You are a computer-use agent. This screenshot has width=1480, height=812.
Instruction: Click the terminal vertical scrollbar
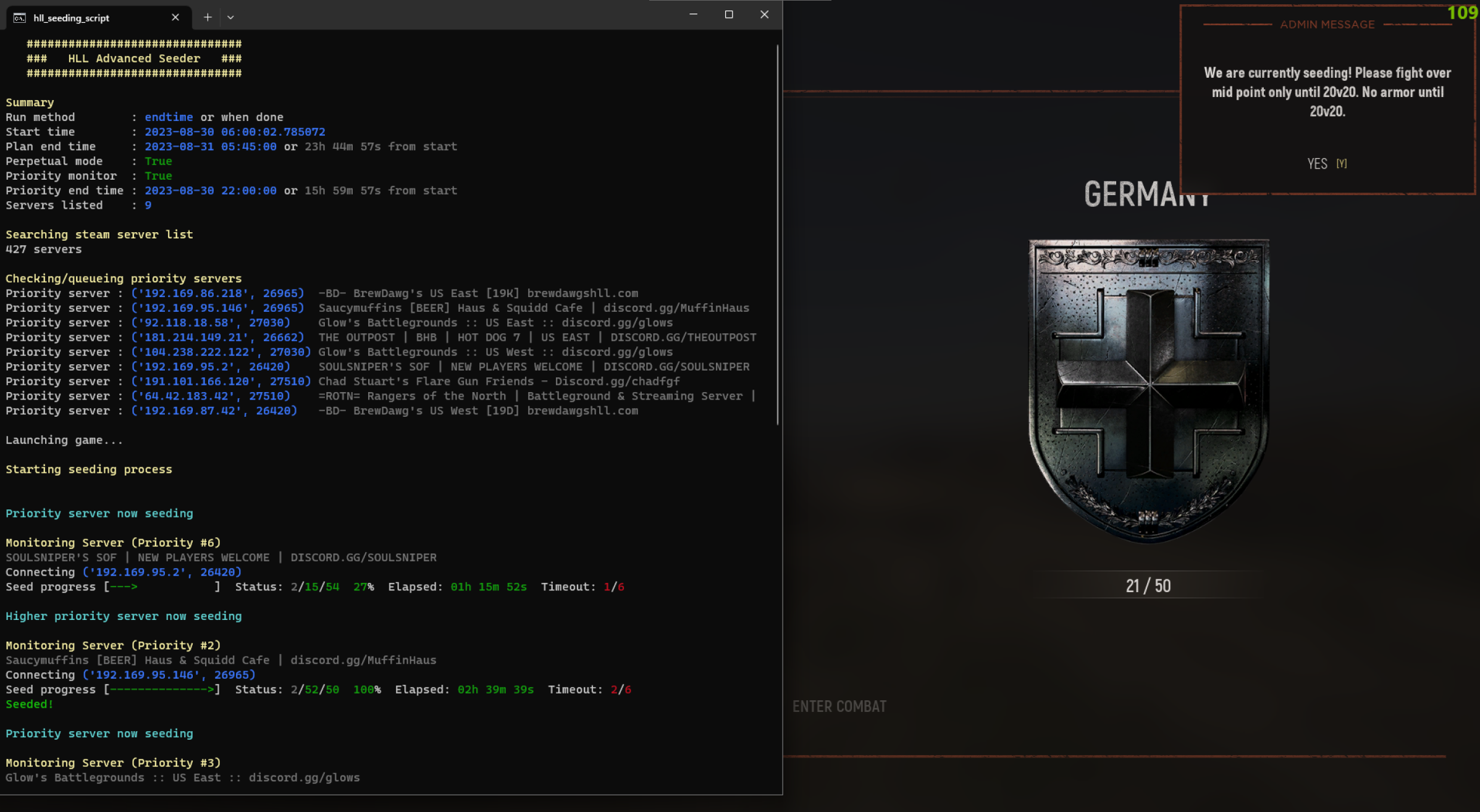777,235
